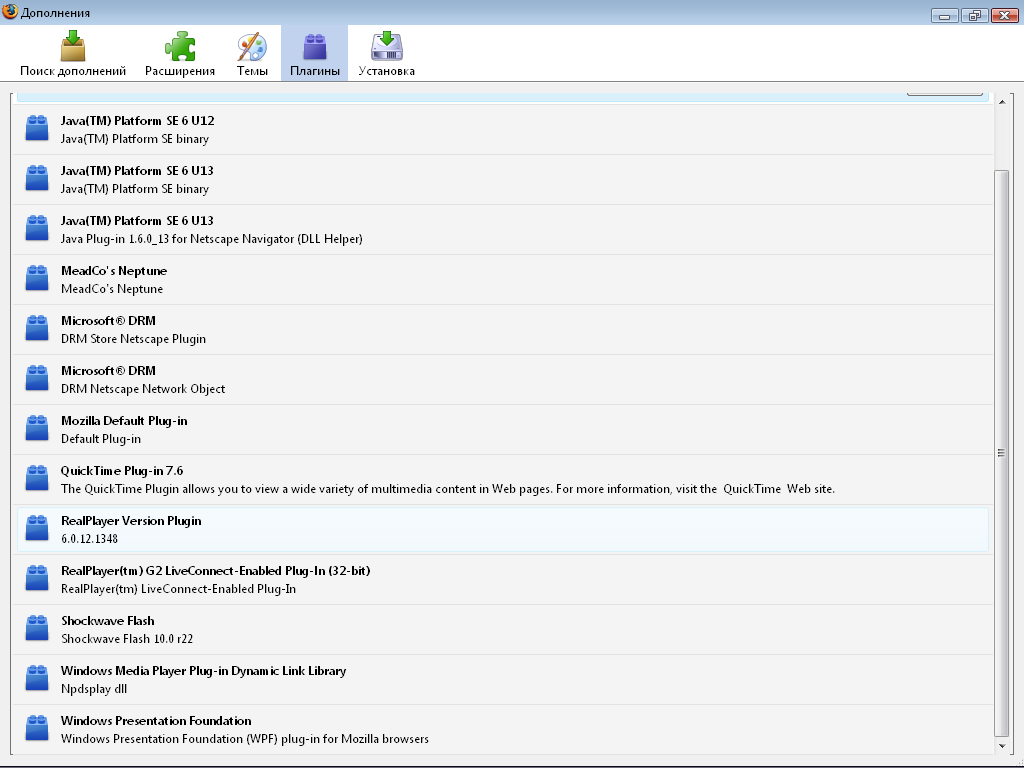Select text 'Java Plug-in 1.6.0_13 for Netscape Navigator'
This screenshot has width=1024, height=768.
178,239
